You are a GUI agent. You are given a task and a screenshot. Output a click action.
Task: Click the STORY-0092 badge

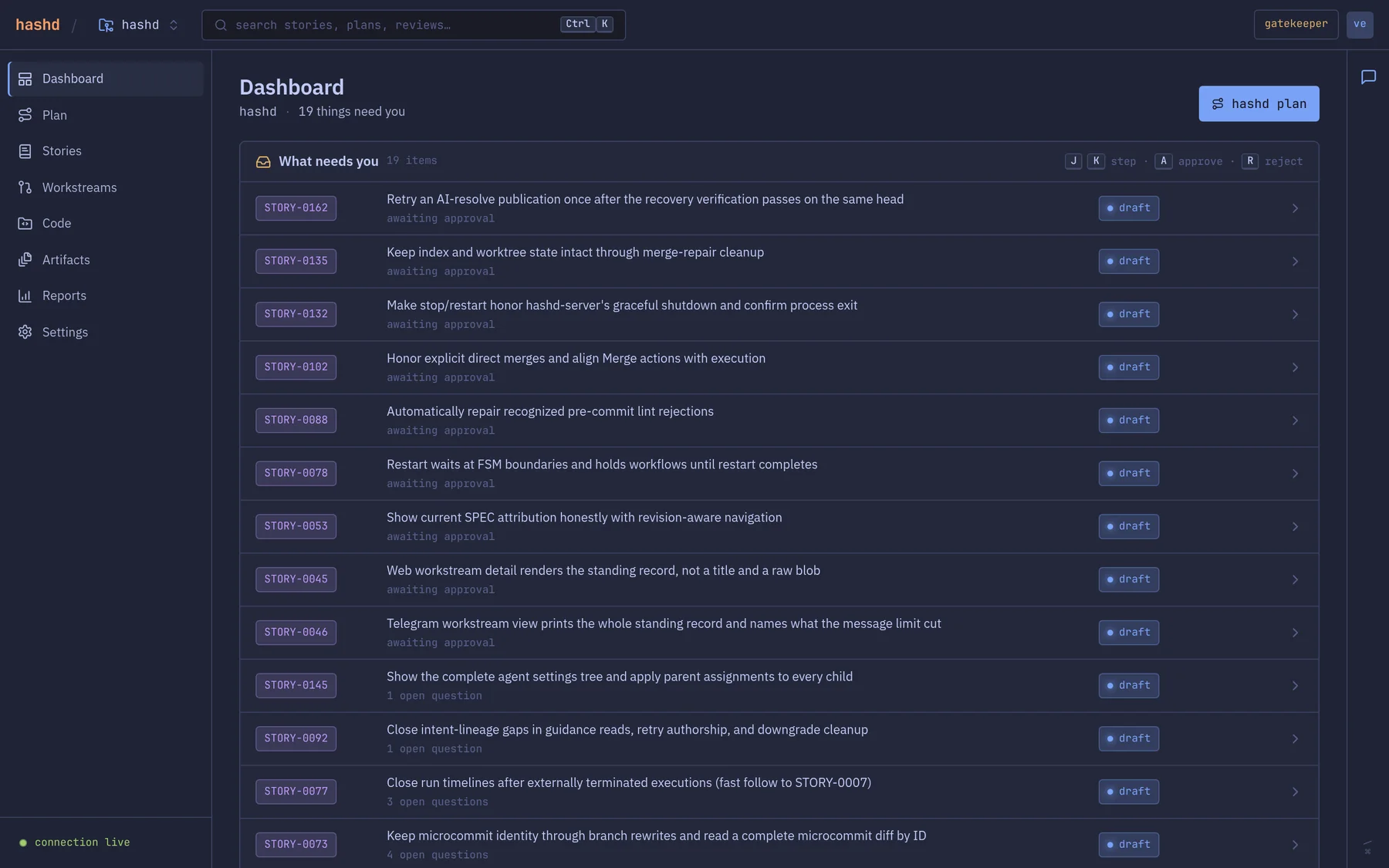(296, 738)
